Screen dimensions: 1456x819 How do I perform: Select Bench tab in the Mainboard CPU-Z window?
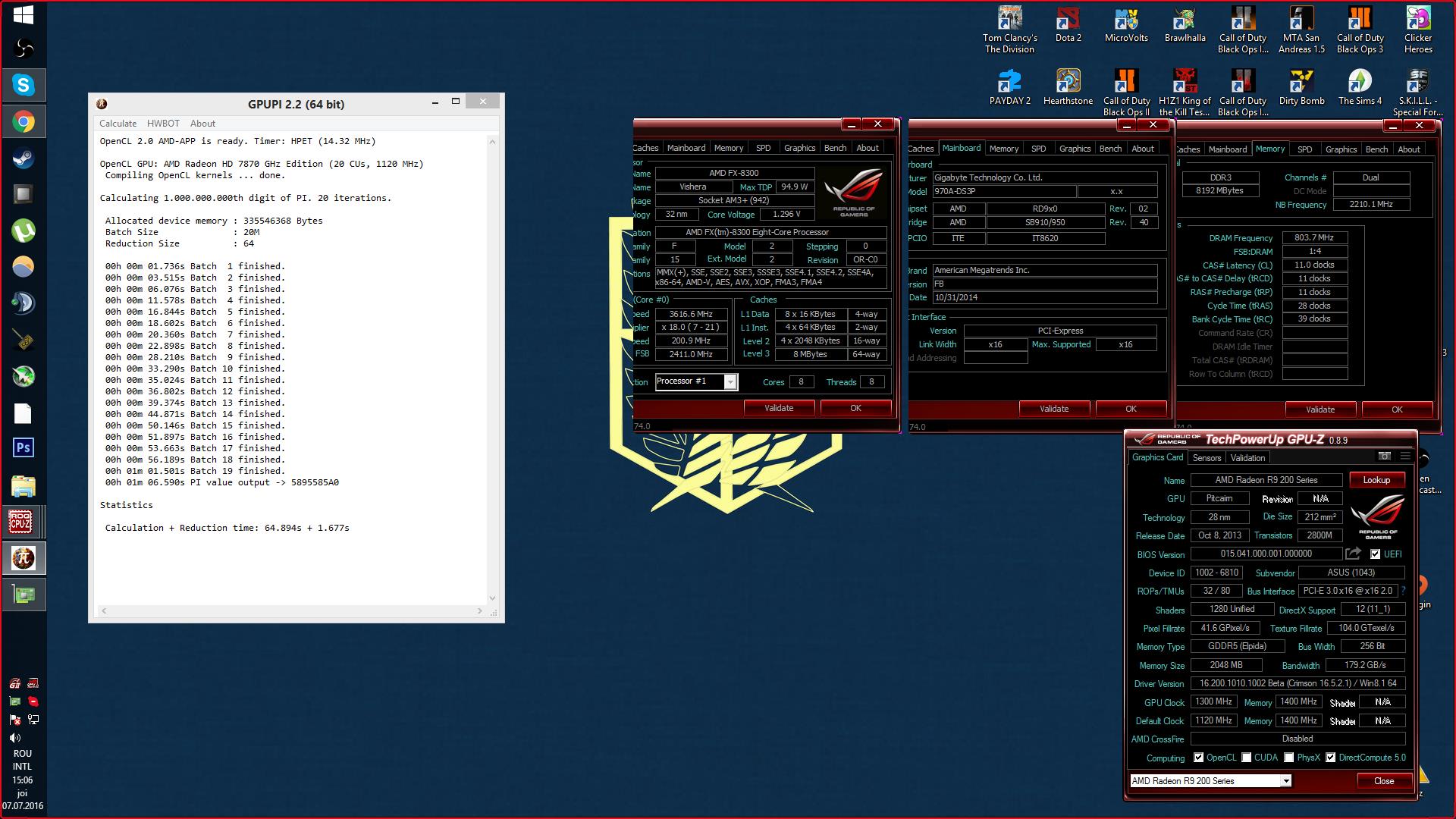click(x=1110, y=149)
